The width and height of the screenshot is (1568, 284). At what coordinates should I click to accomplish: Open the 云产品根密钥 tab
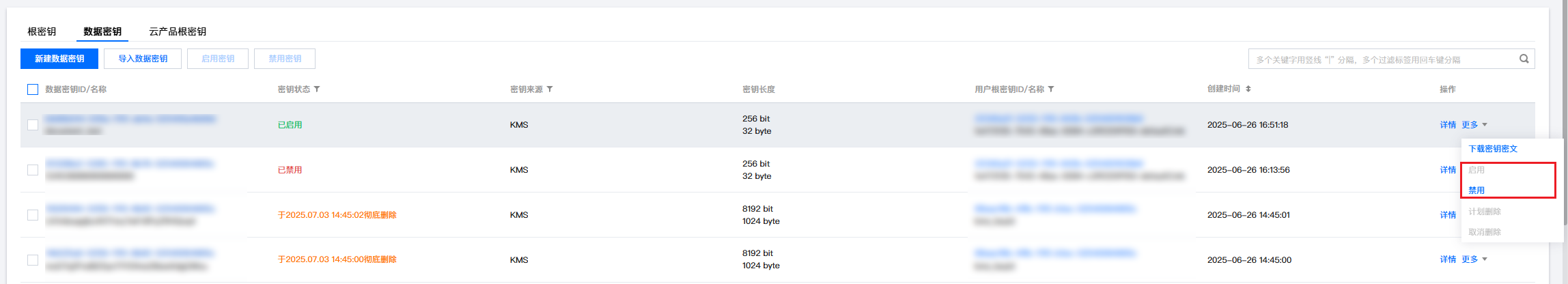tap(178, 31)
